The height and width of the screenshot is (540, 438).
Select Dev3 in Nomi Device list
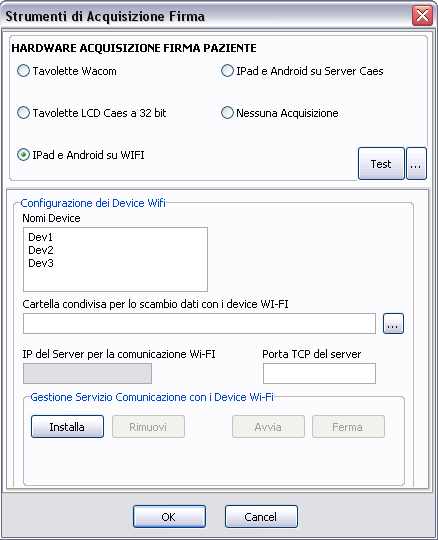[x=41, y=263]
